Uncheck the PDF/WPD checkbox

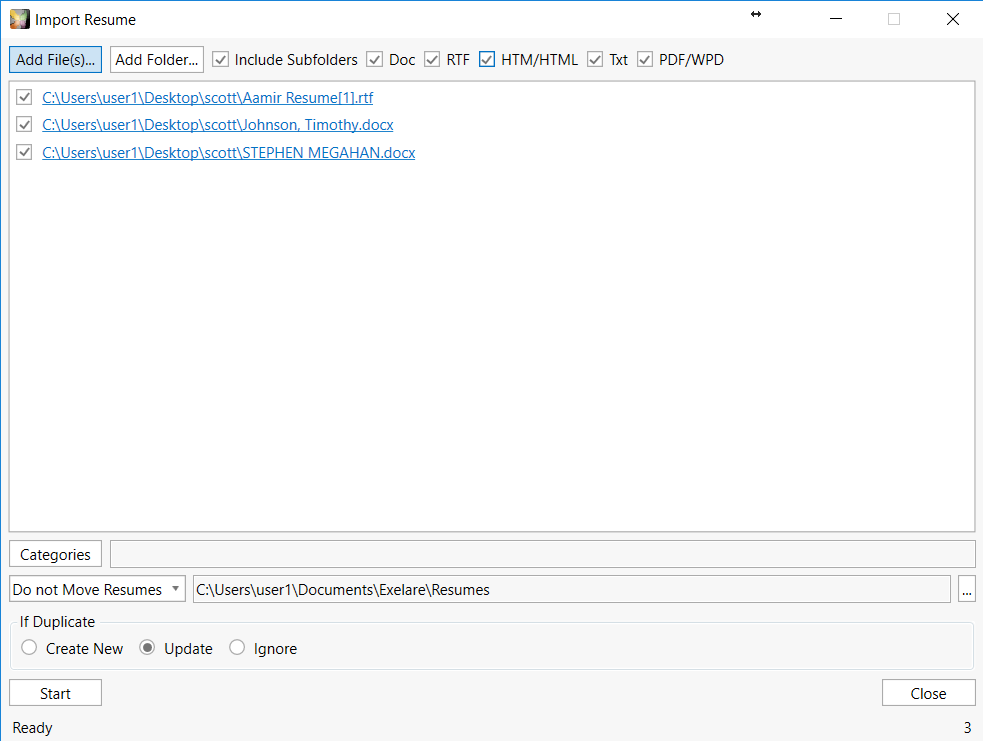click(x=644, y=60)
